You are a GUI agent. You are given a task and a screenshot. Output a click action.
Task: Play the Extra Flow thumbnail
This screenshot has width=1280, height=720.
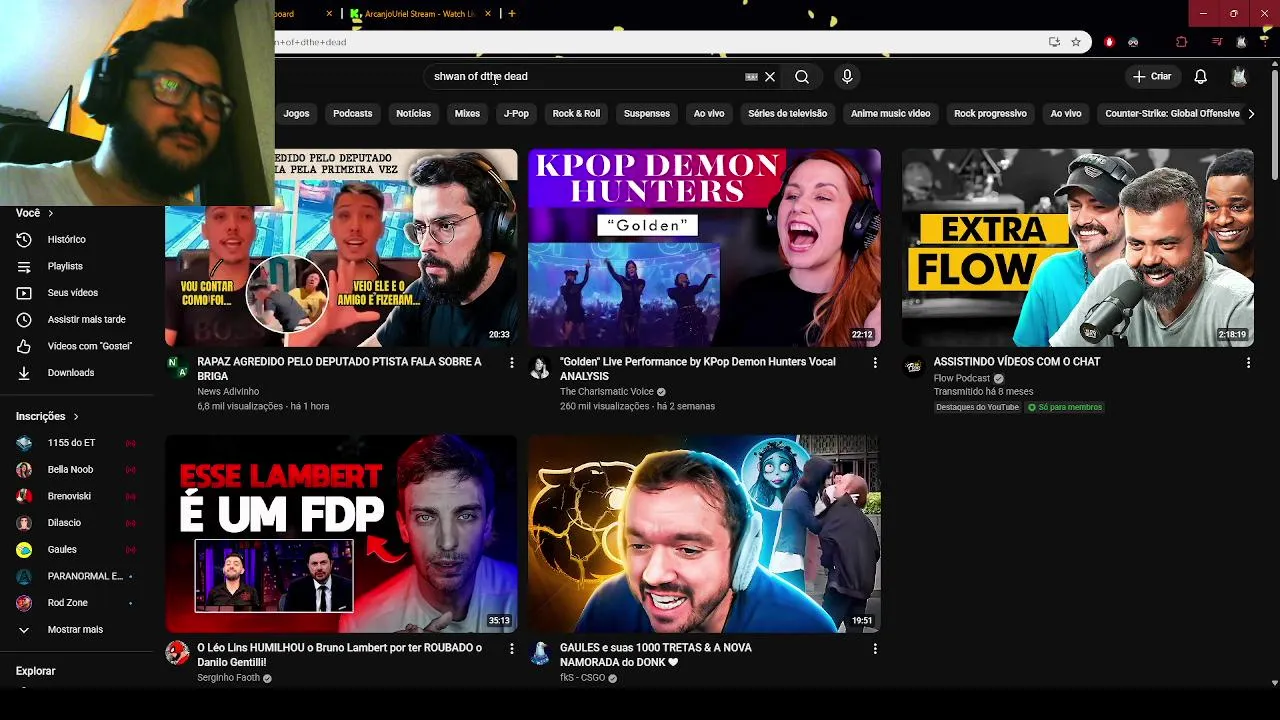click(x=1078, y=248)
